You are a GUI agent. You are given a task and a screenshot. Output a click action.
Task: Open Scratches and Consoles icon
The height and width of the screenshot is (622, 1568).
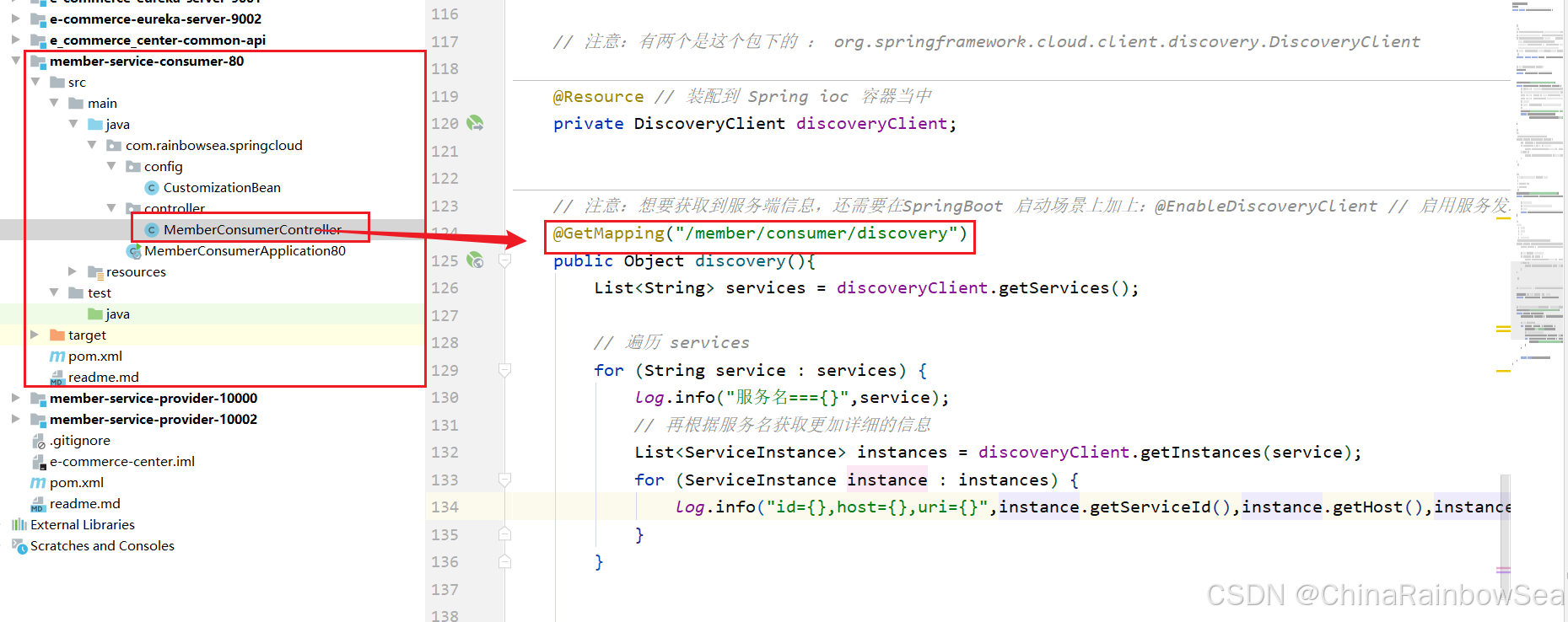[19, 546]
